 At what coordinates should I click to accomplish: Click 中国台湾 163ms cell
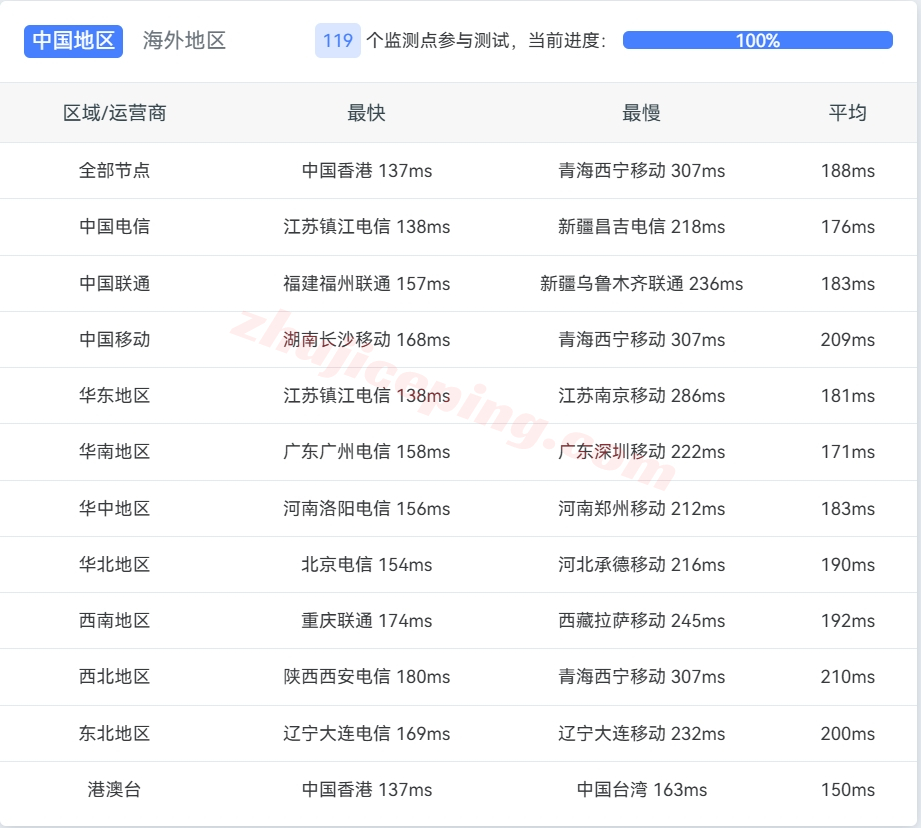tap(641, 790)
